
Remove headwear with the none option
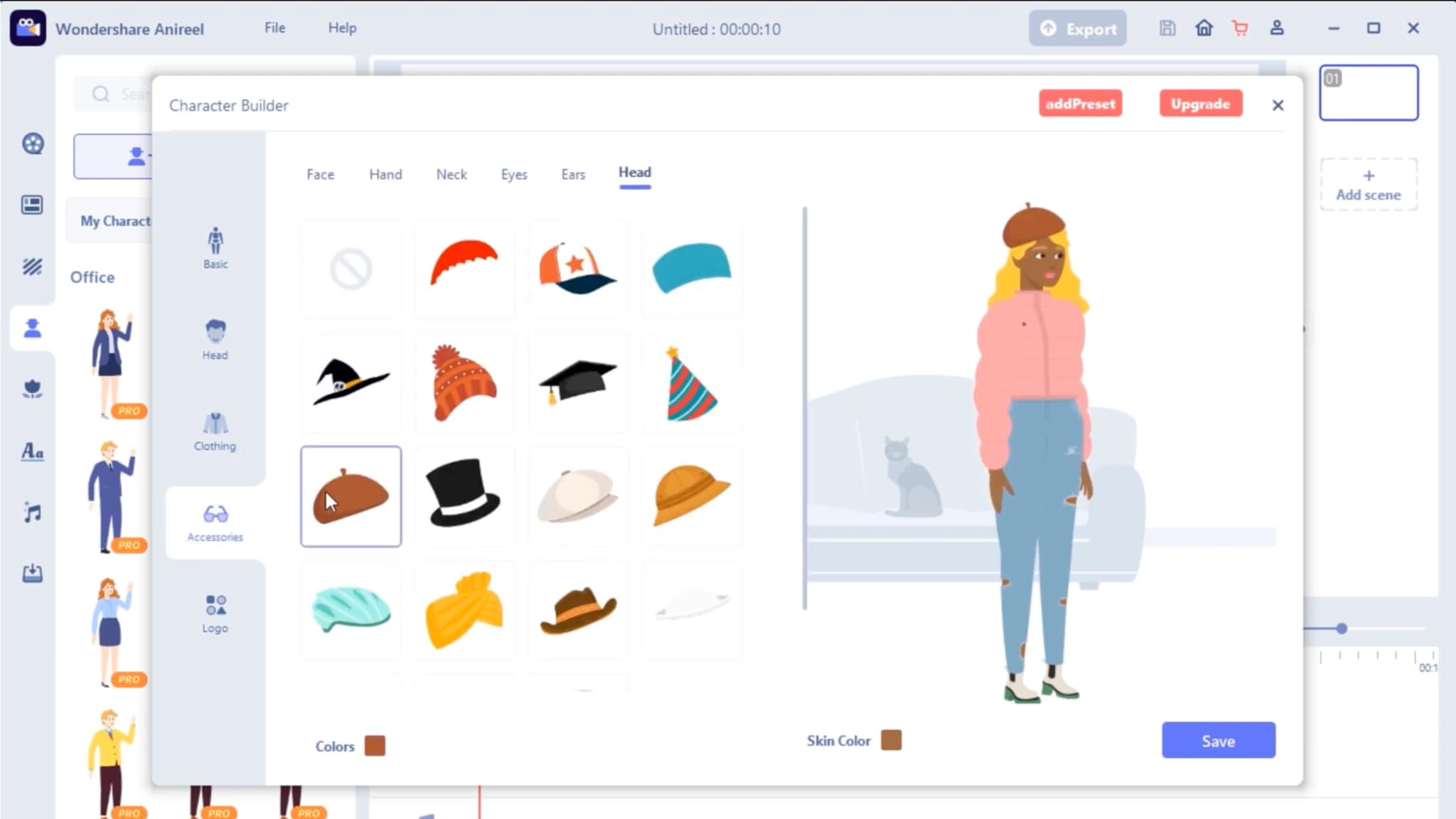[350, 269]
